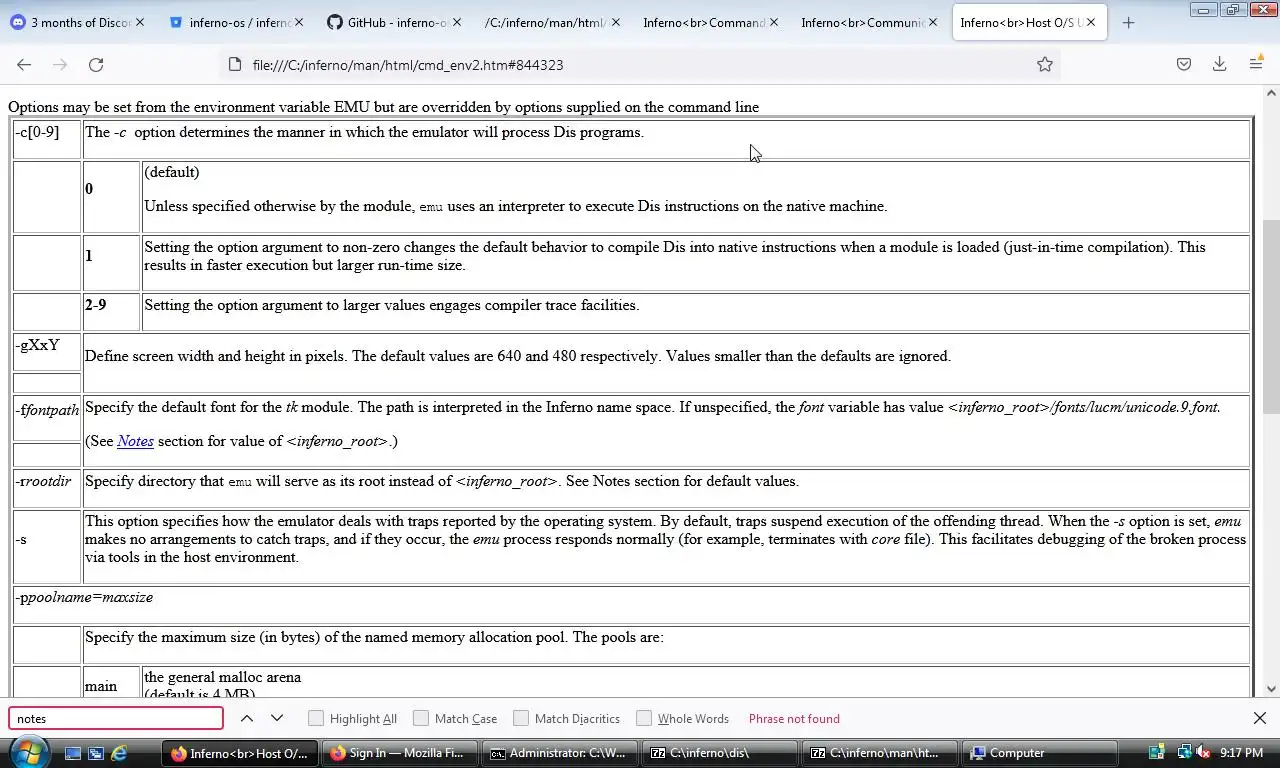
Task: Click the scrollbar up arrow
Action: (x=1271, y=93)
